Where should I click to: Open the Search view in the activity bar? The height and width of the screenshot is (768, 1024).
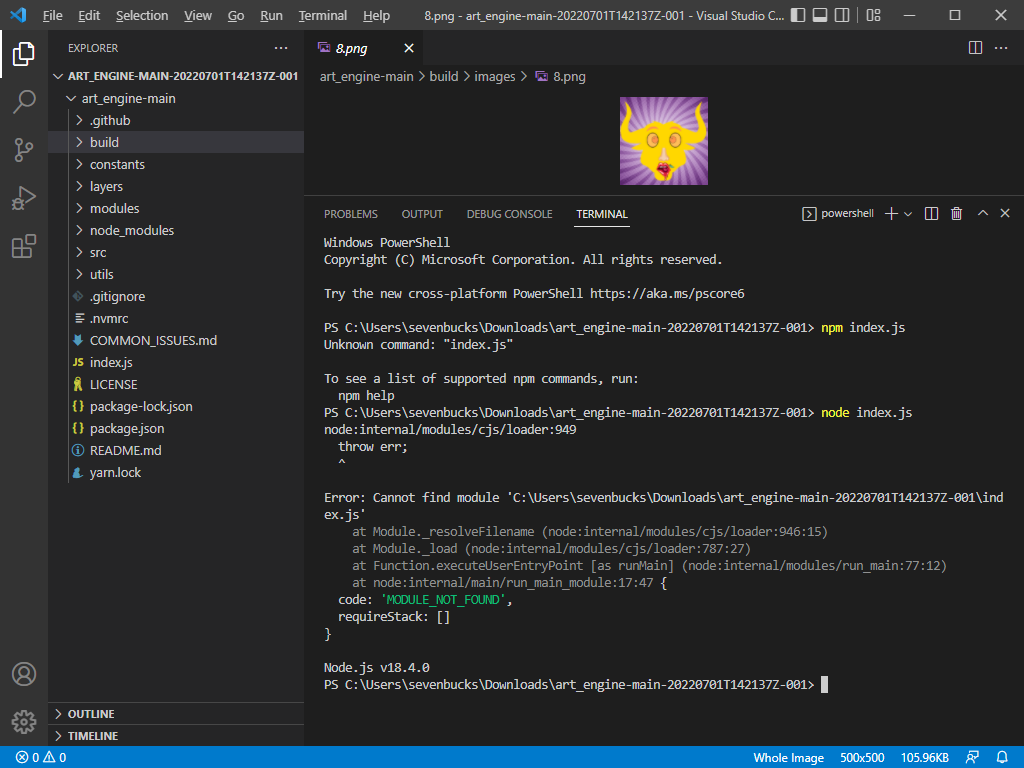coord(24,101)
